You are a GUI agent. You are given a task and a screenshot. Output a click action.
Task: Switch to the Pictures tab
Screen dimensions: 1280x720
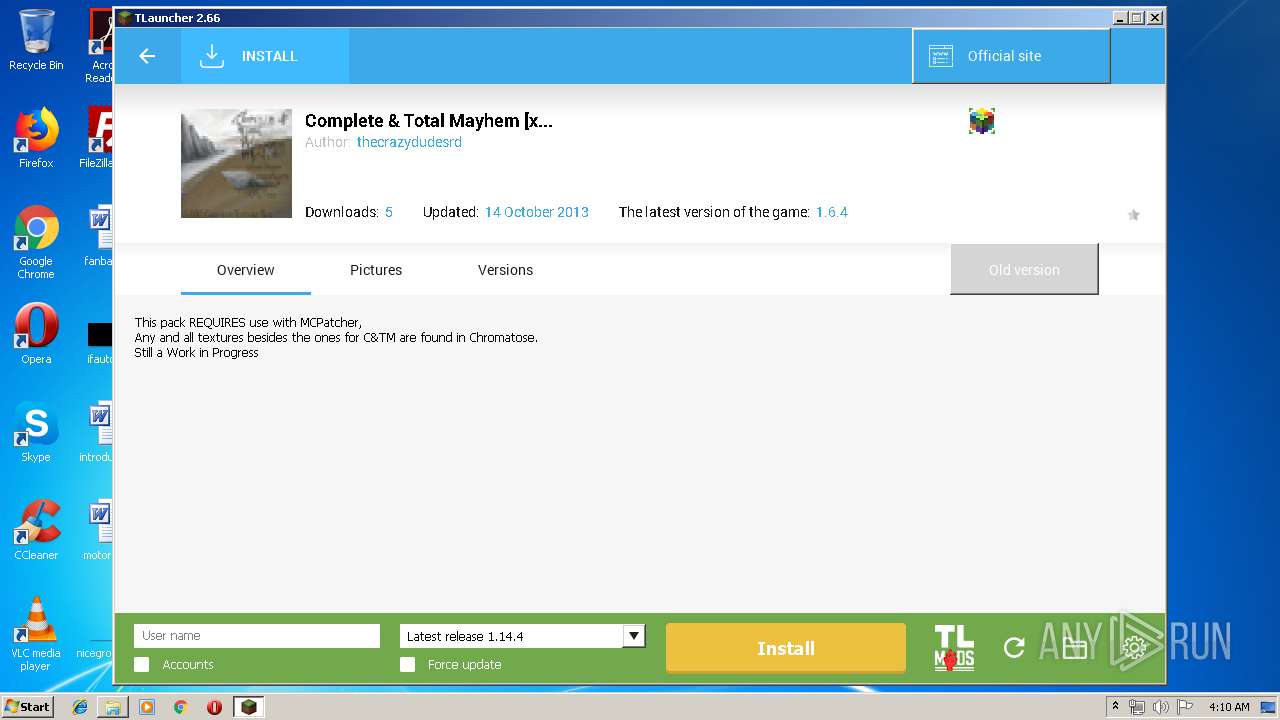click(376, 270)
